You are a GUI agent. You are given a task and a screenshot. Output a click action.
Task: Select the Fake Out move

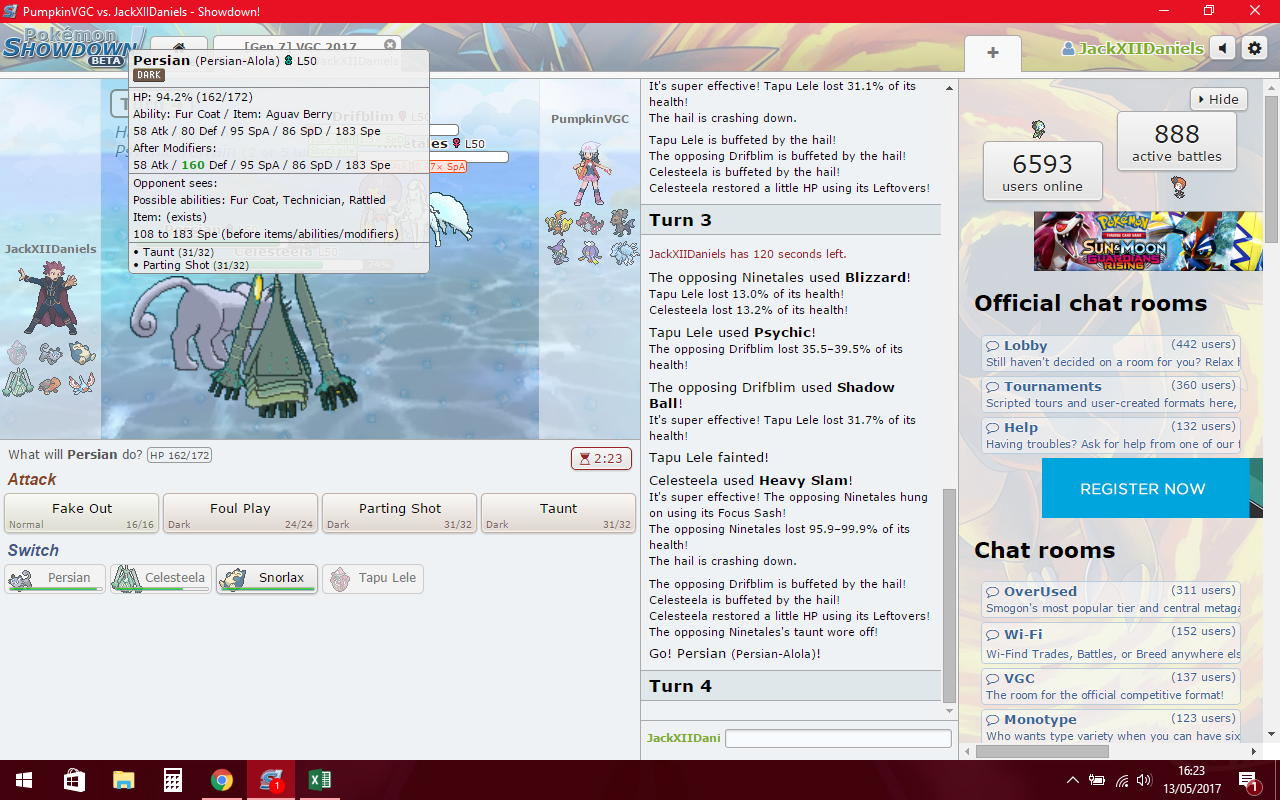click(82, 513)
